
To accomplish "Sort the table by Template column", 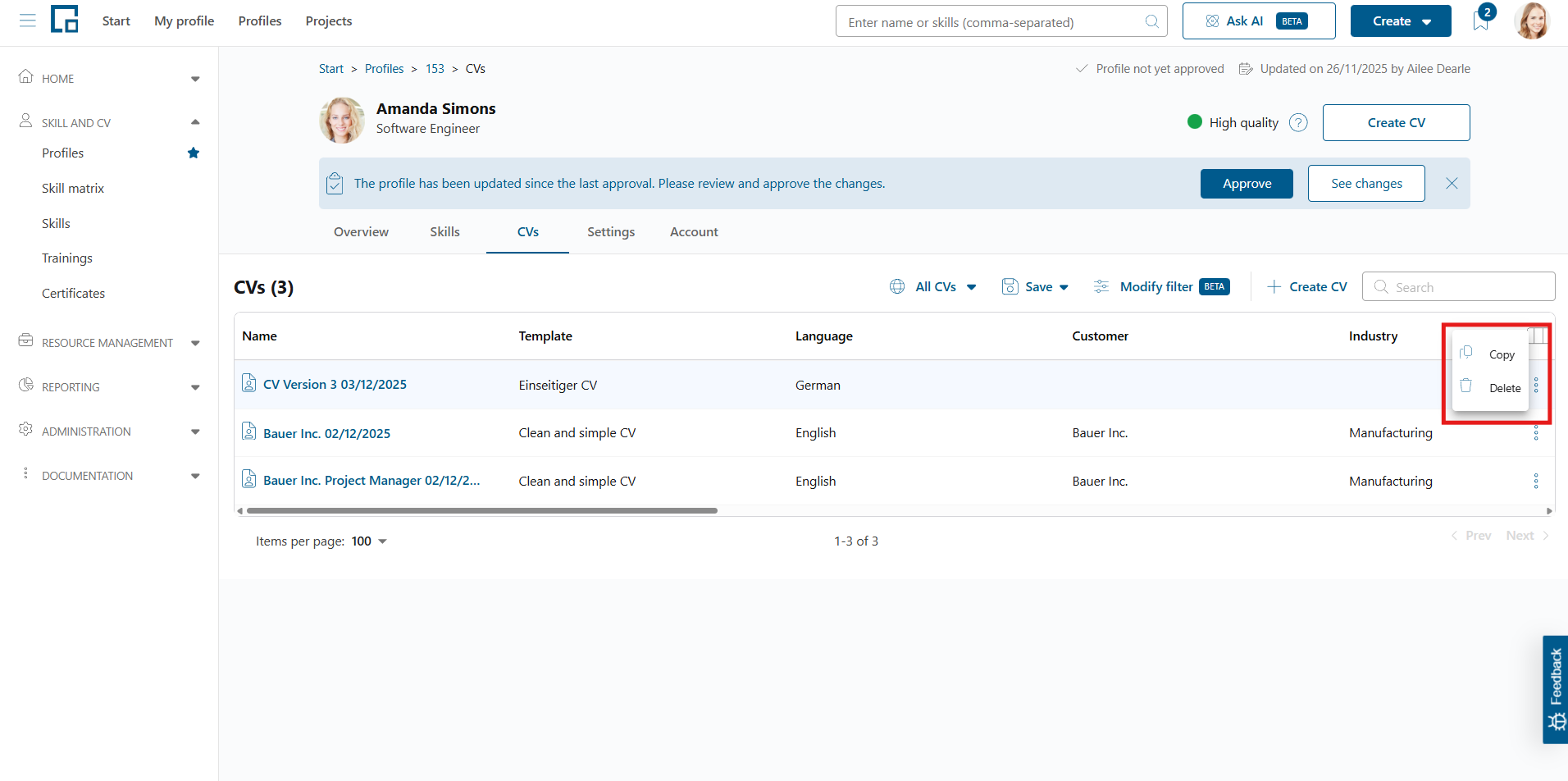I will click(545, 336).
